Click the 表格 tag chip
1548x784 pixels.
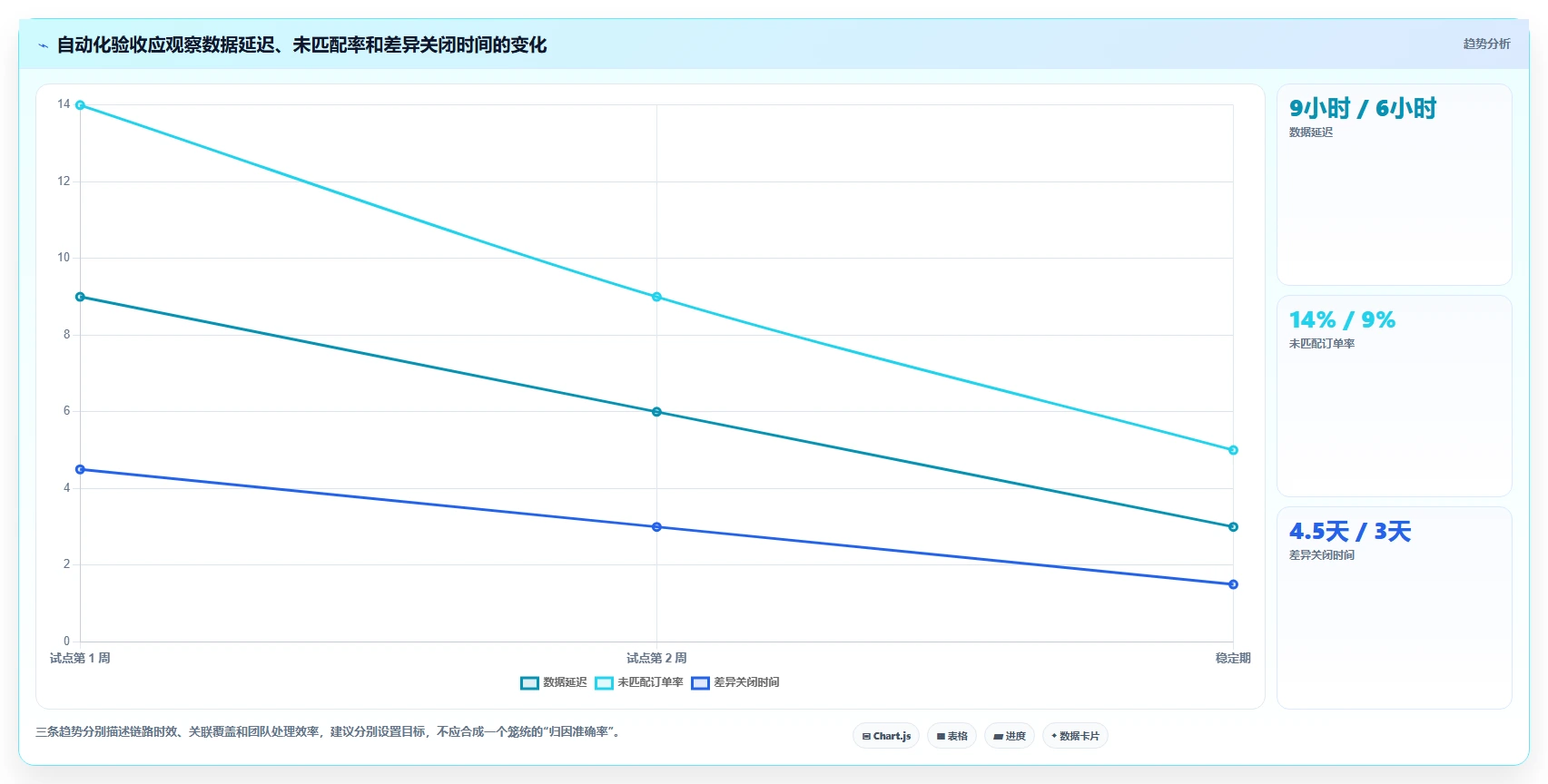951,736
